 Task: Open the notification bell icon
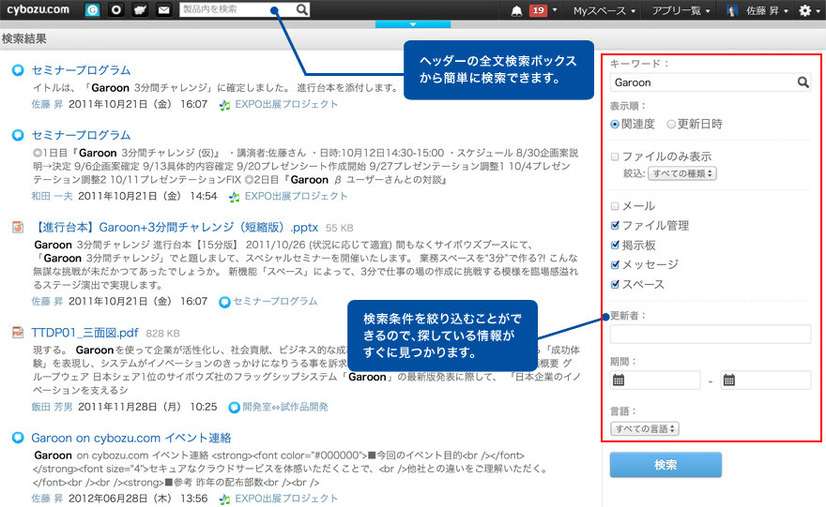[517, 11]
